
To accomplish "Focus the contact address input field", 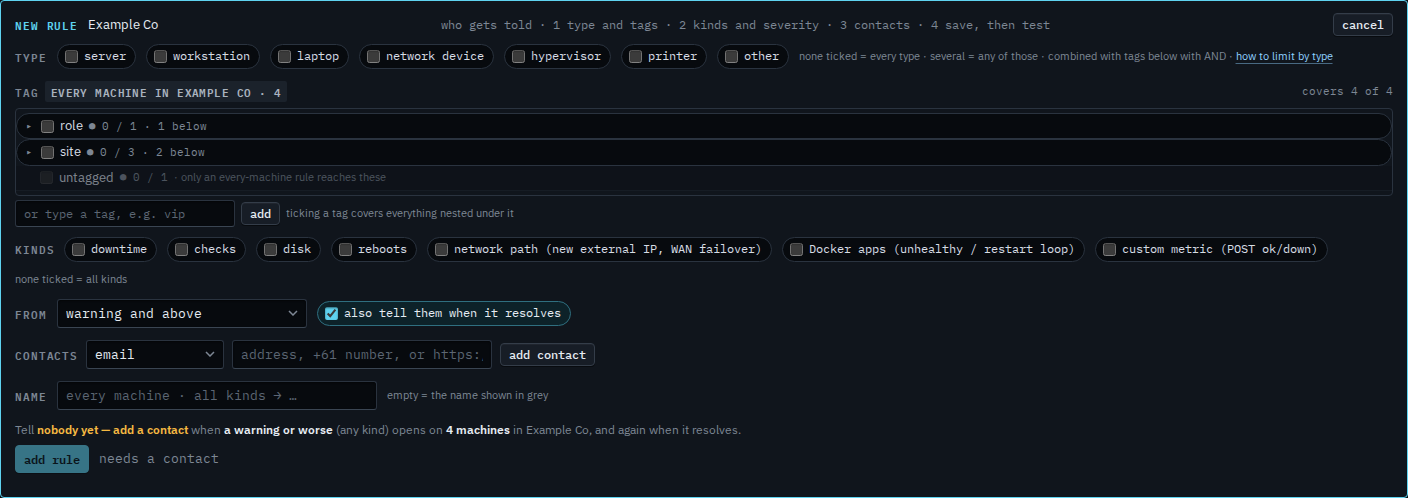I will click(362, 354).
